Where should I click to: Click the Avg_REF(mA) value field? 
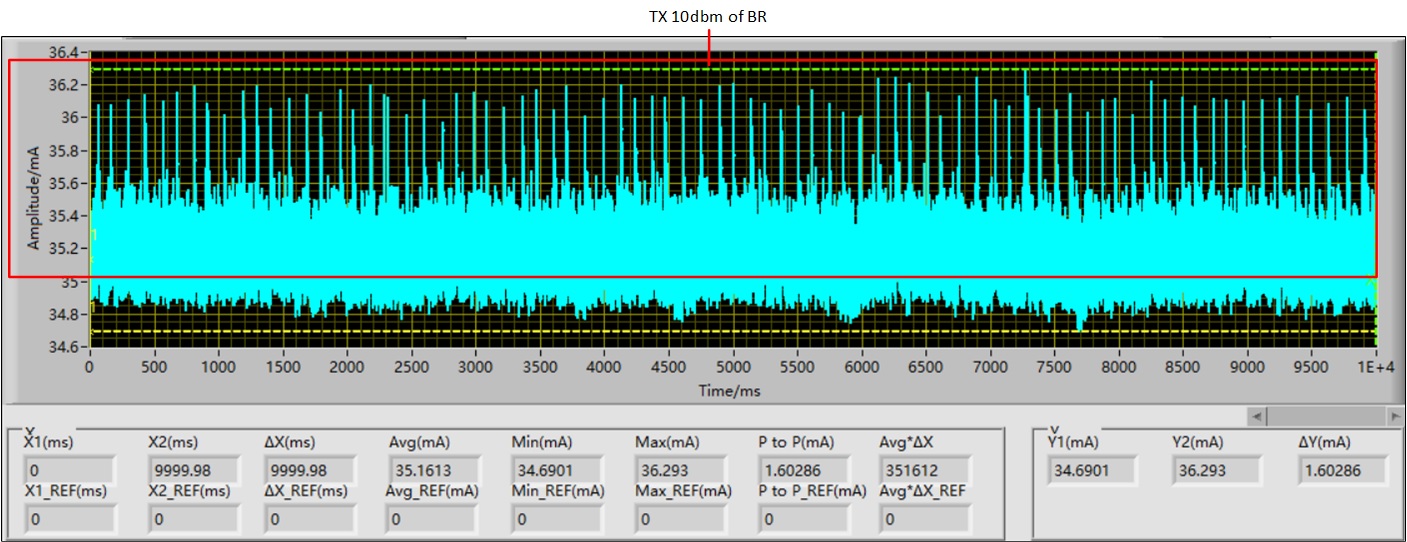pos(431,519)
